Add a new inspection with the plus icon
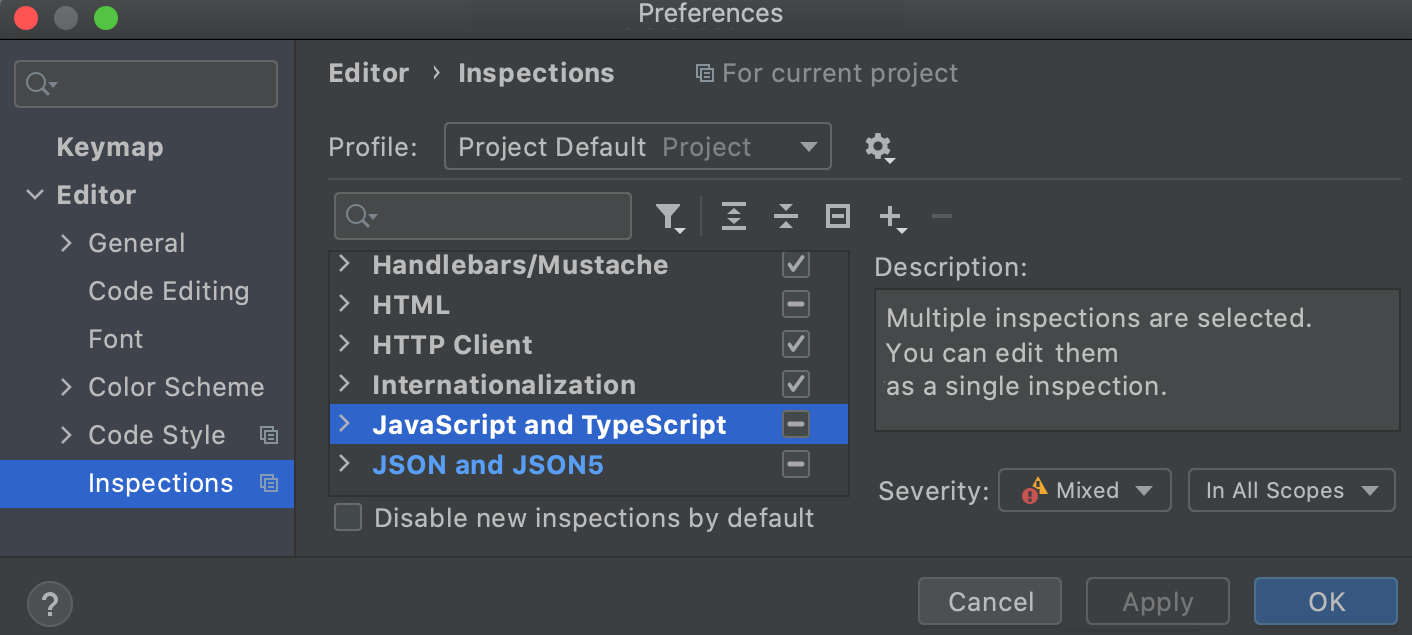This screenshot has height=635, width=1412. tap(890, 216)
